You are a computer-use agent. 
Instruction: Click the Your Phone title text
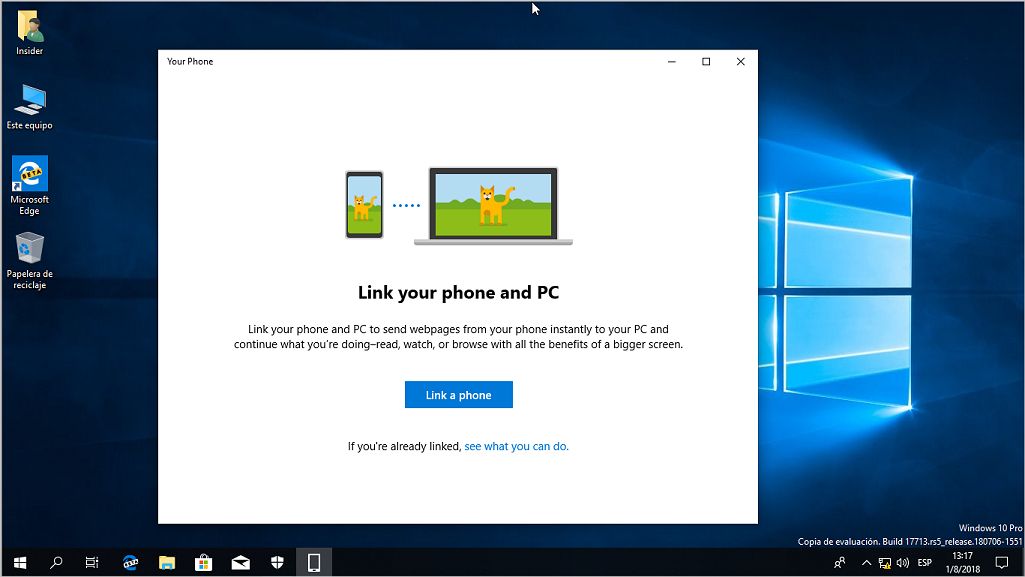190,61
